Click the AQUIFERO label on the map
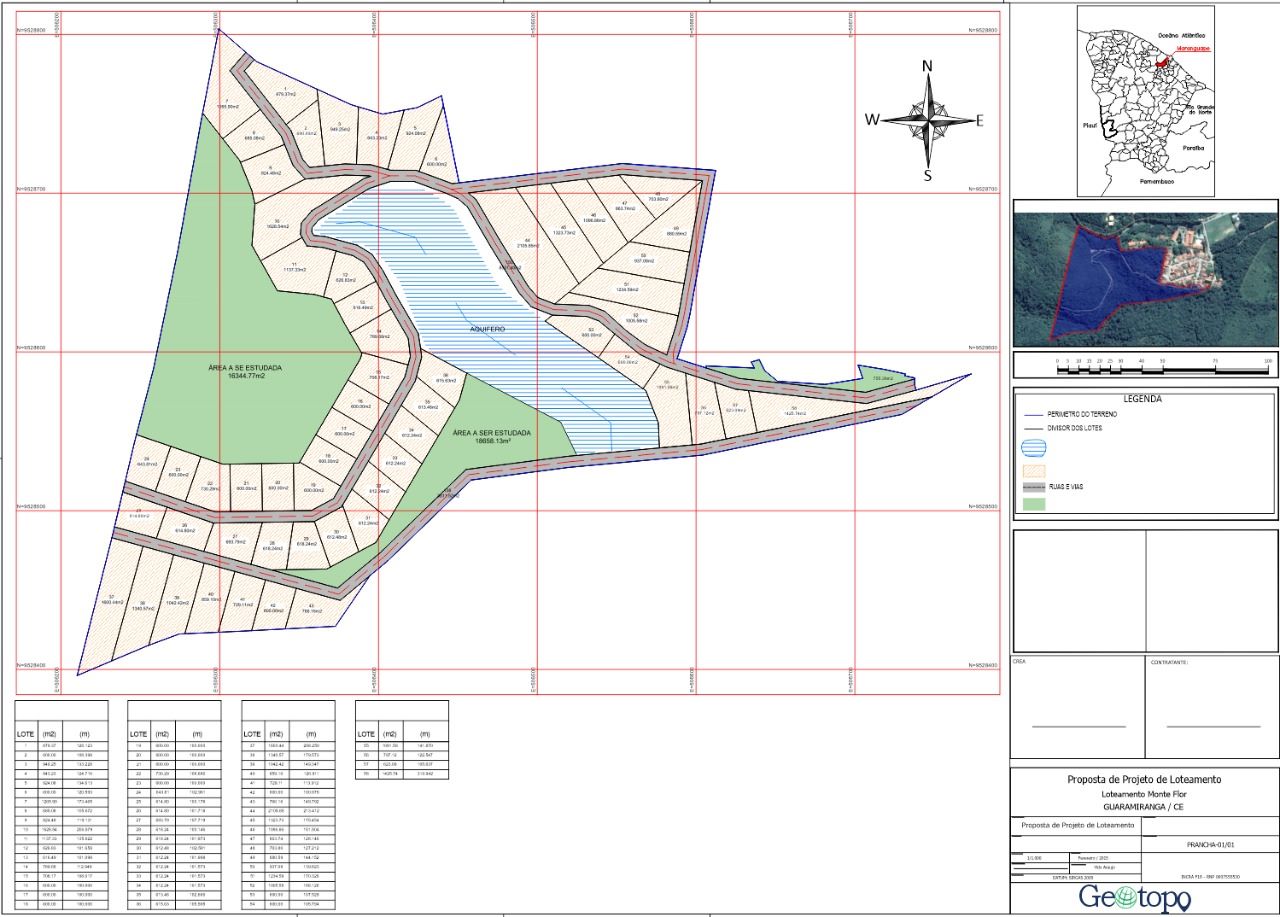 485,328
